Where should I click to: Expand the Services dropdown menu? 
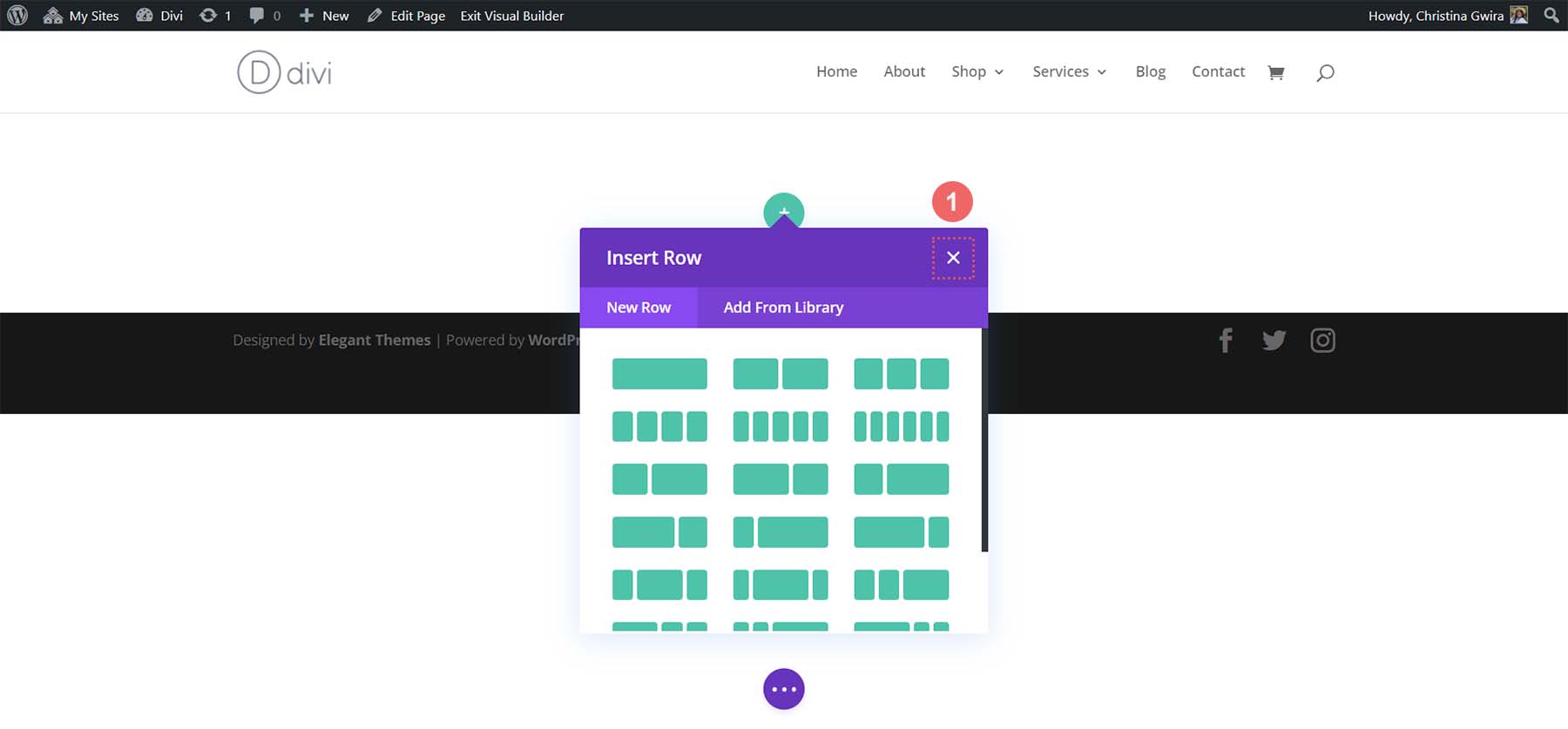[x=1069, y=71]
